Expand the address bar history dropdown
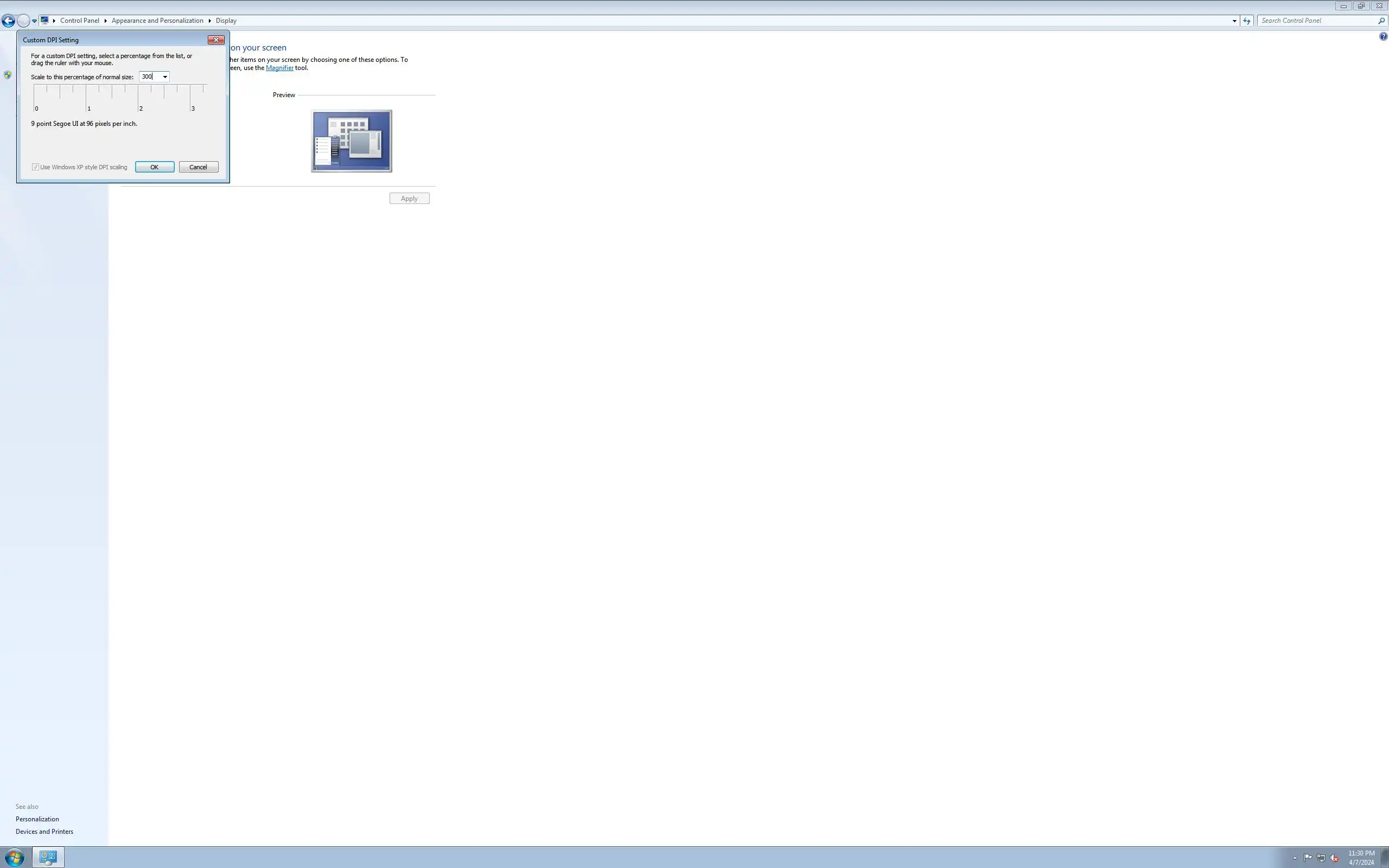Image resolution: width=1389 pixels, height=868 pixels. tap(1234, 21)
